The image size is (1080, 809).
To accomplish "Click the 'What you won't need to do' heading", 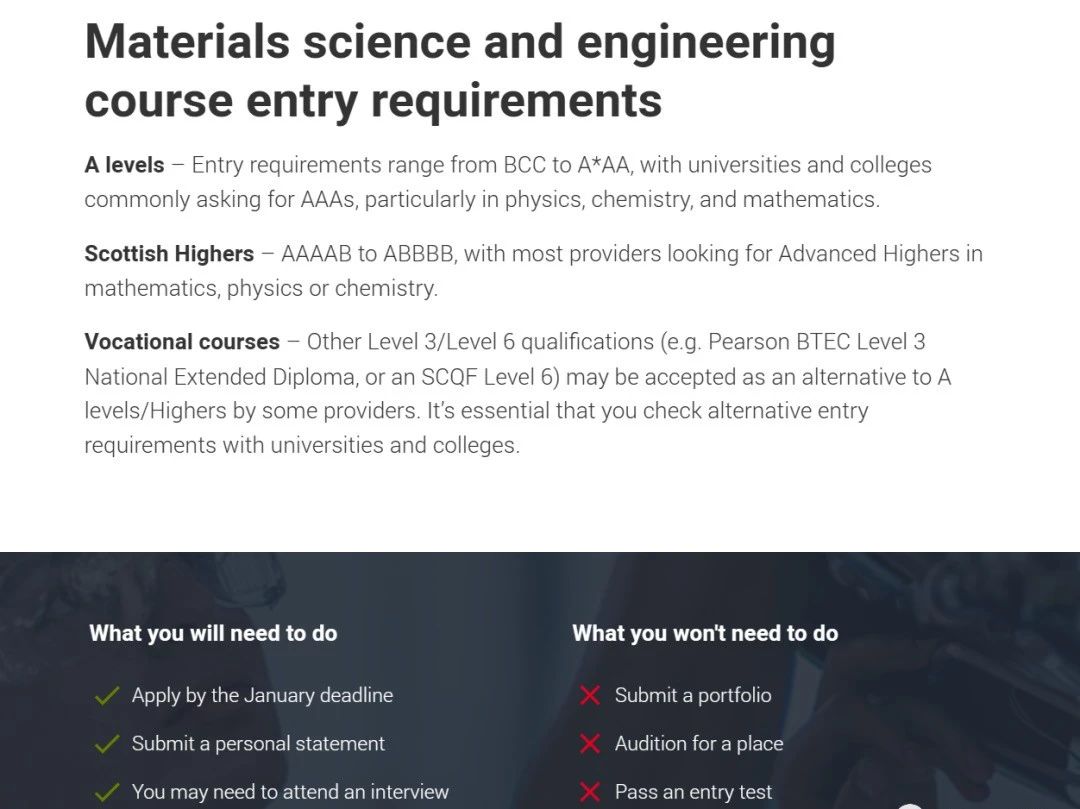I will pos(705,633).
